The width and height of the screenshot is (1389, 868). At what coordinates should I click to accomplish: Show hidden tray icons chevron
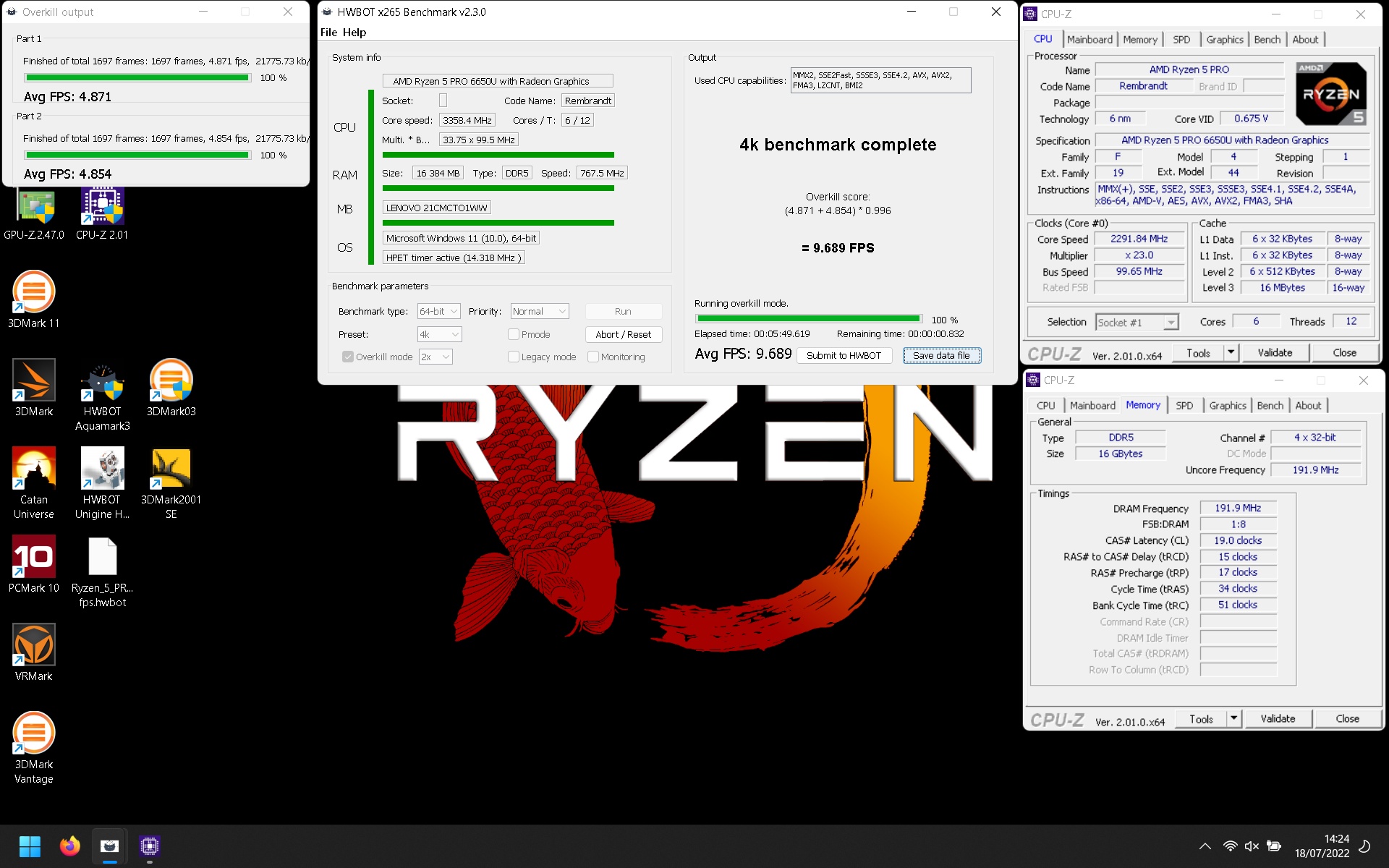point(1205,846)
